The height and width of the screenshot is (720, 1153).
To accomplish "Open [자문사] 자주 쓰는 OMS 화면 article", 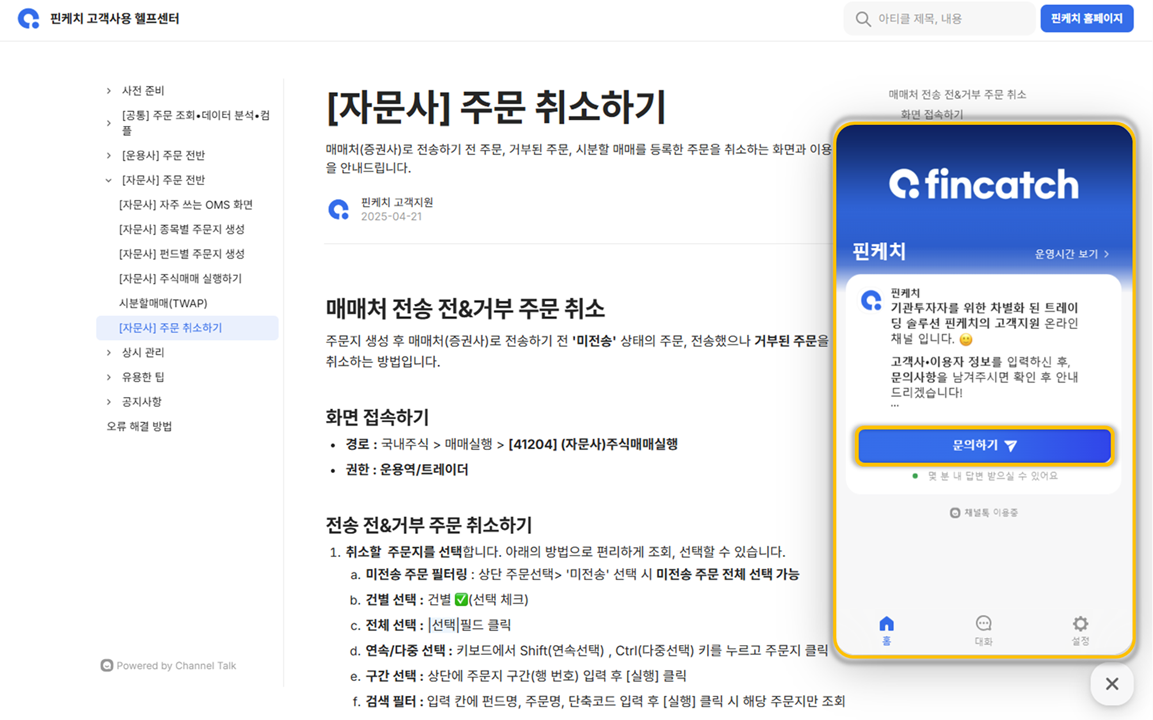I will pyautogui.click(x=185, y=204).
